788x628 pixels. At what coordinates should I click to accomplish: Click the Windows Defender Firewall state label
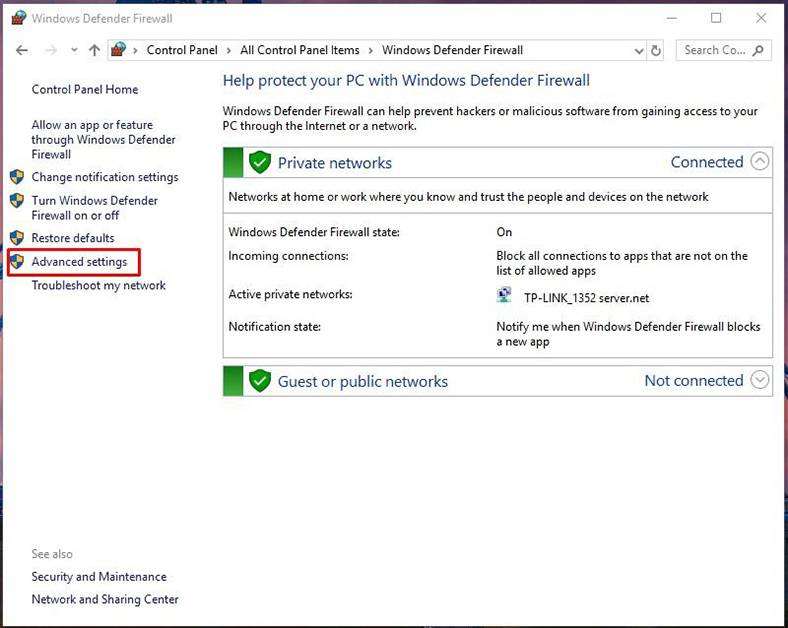point(314,232)
